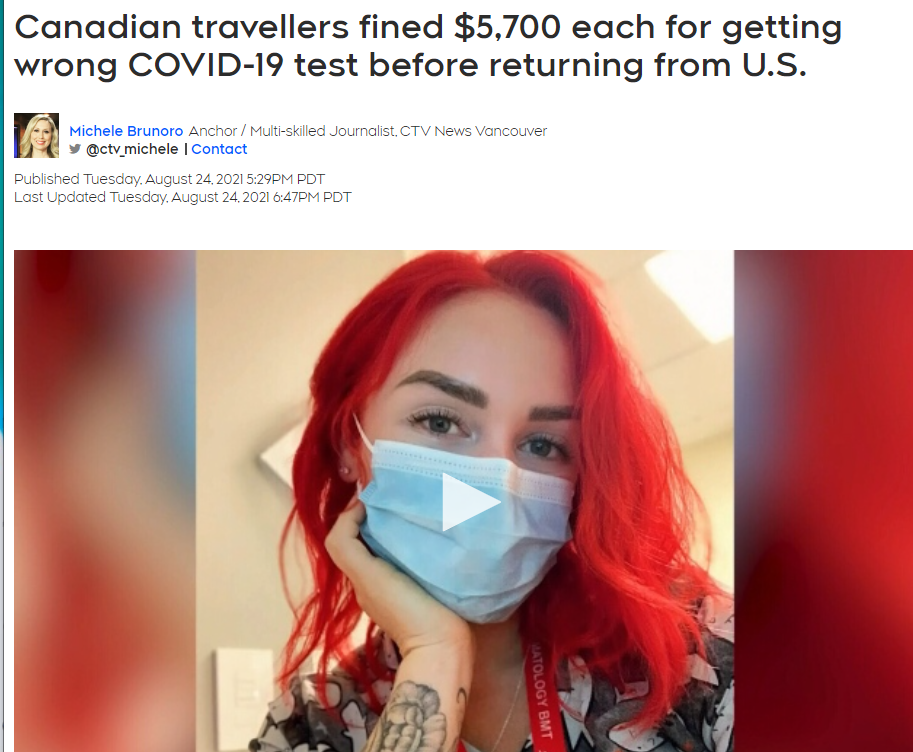Open Michele Brunoro's author page link

[x=126, y=131]
